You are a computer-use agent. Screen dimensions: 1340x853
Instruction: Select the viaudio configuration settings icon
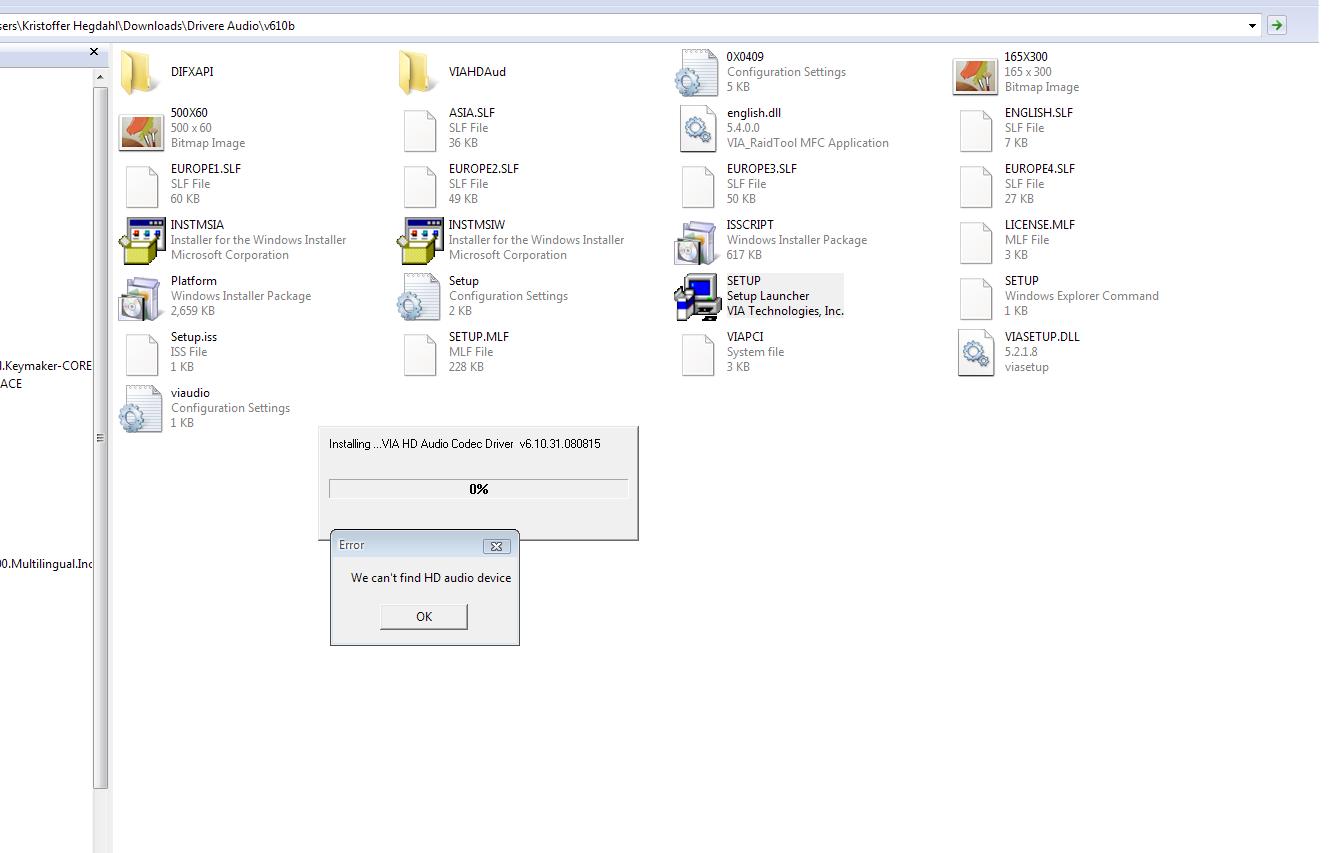click(140, 409)
